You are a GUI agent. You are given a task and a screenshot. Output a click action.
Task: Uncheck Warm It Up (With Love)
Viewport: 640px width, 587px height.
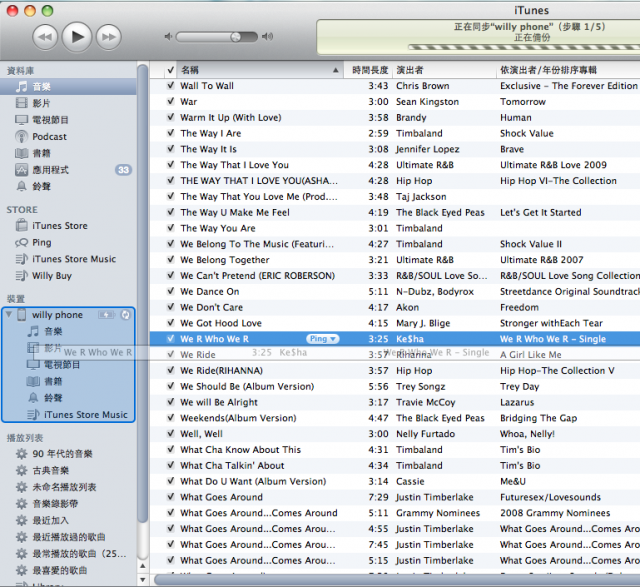(x=171, y=118)
